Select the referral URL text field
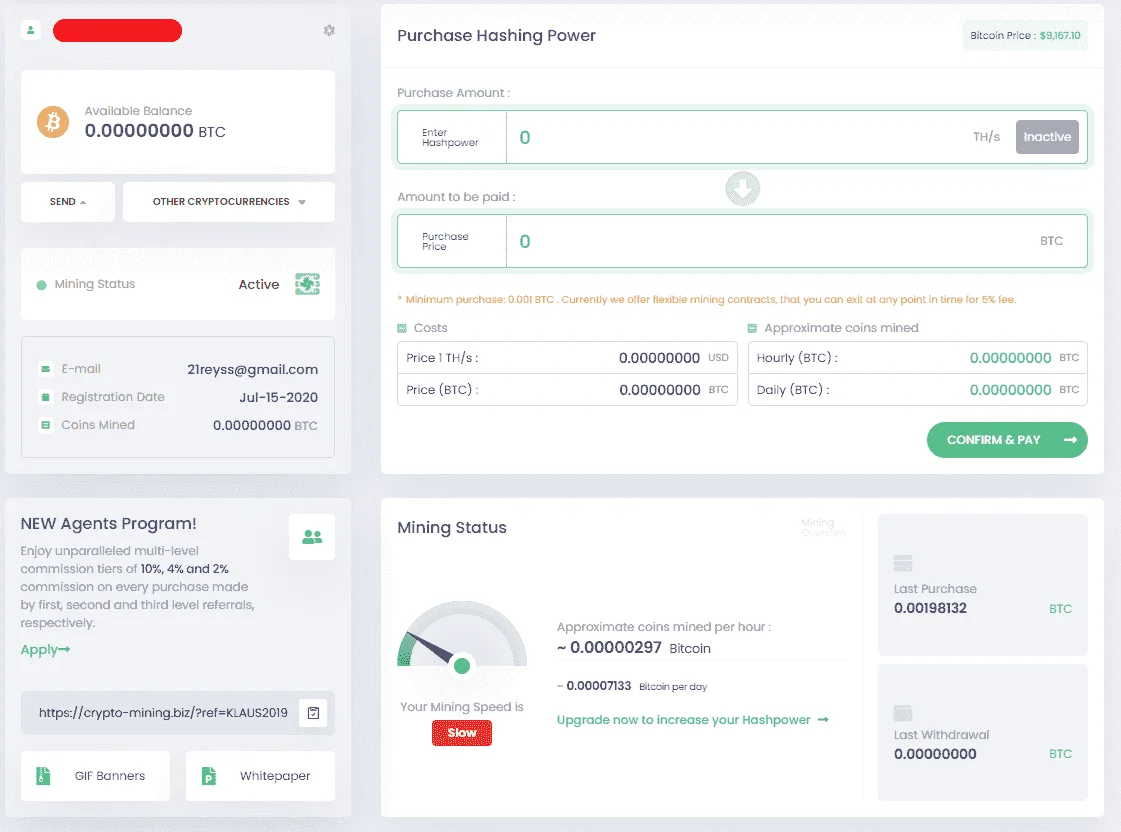1121x832 pixels. pos(163,713)
